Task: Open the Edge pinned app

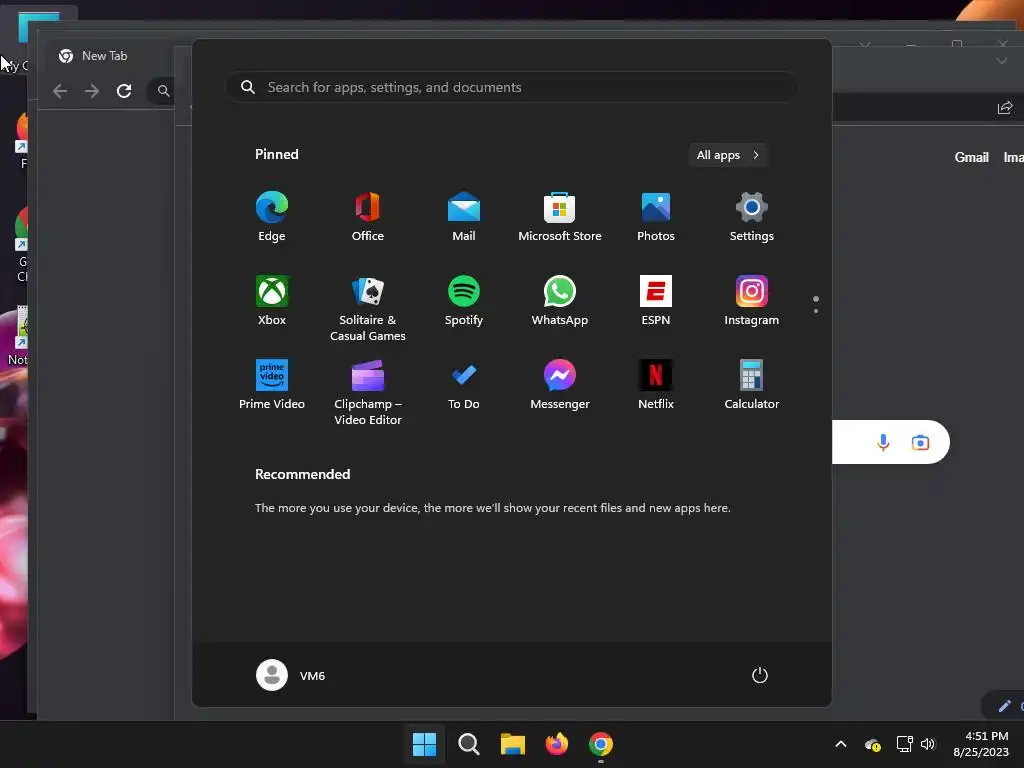Action: click(x=272, y=217)
